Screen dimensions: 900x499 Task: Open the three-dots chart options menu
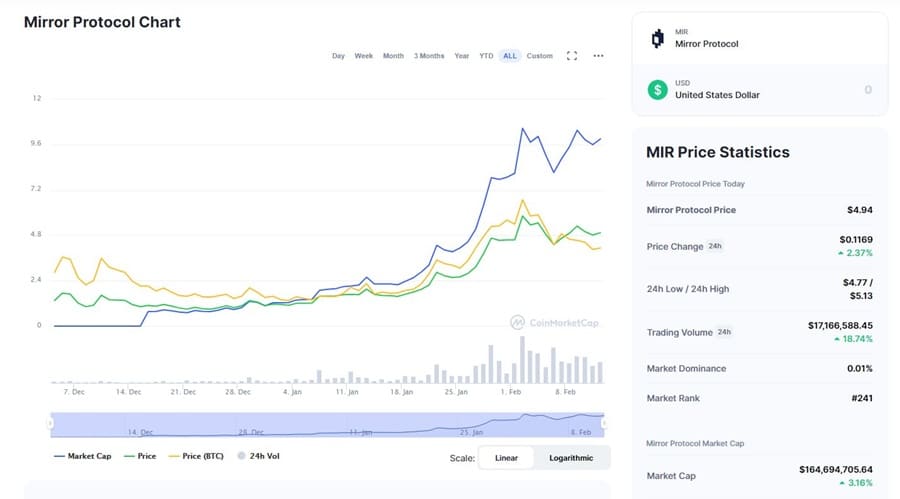598,56
